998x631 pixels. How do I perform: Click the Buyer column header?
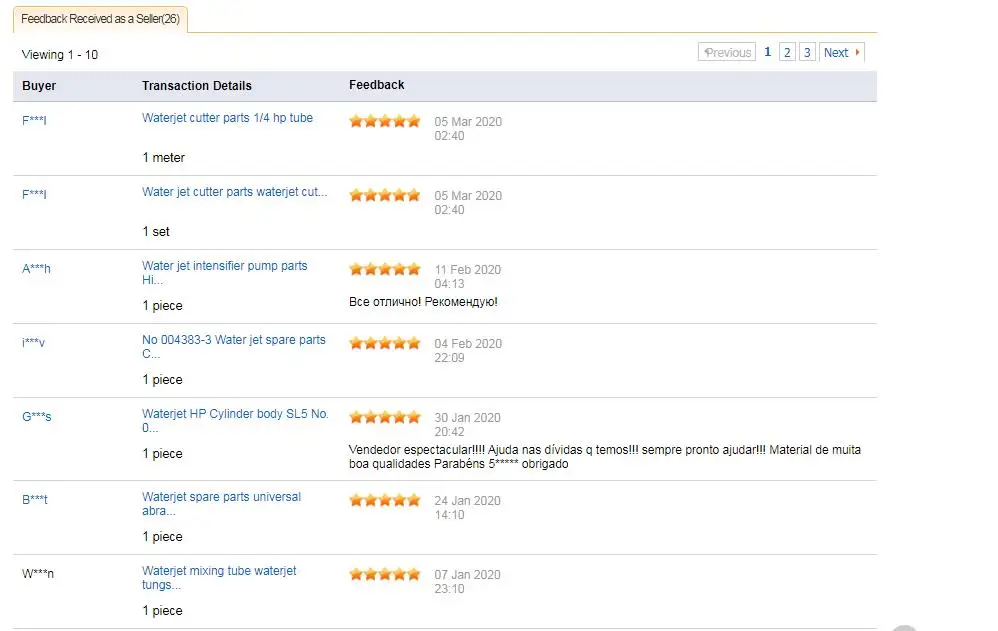39,86
